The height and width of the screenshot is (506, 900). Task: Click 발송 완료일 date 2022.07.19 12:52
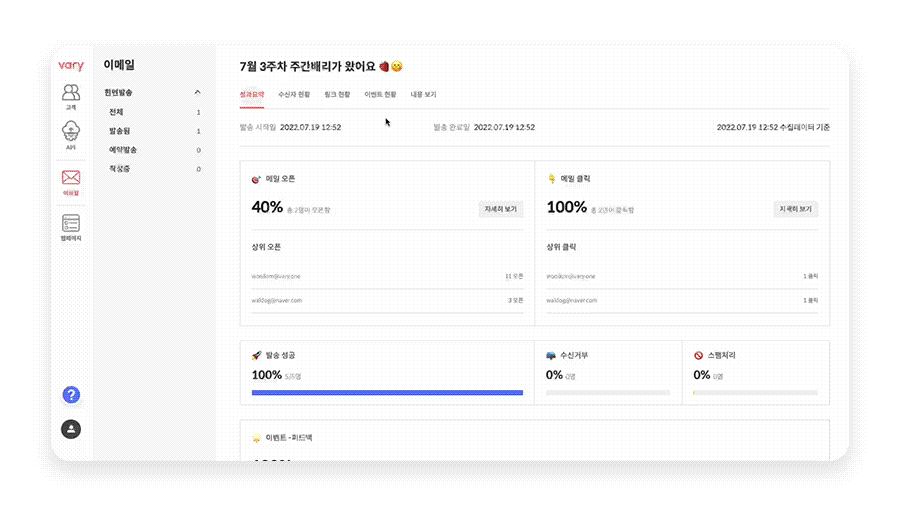click(505, 127)
